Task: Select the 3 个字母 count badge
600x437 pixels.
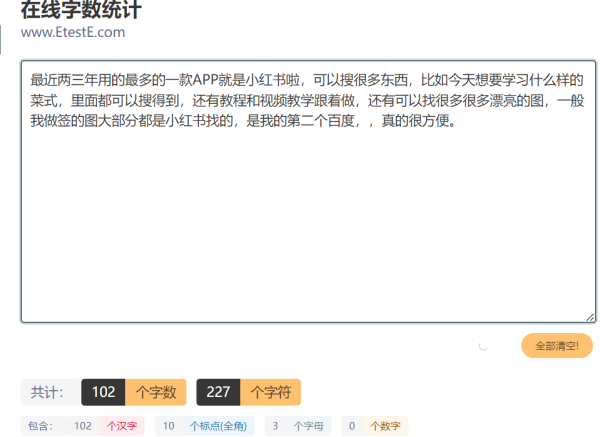Action: 298,426
